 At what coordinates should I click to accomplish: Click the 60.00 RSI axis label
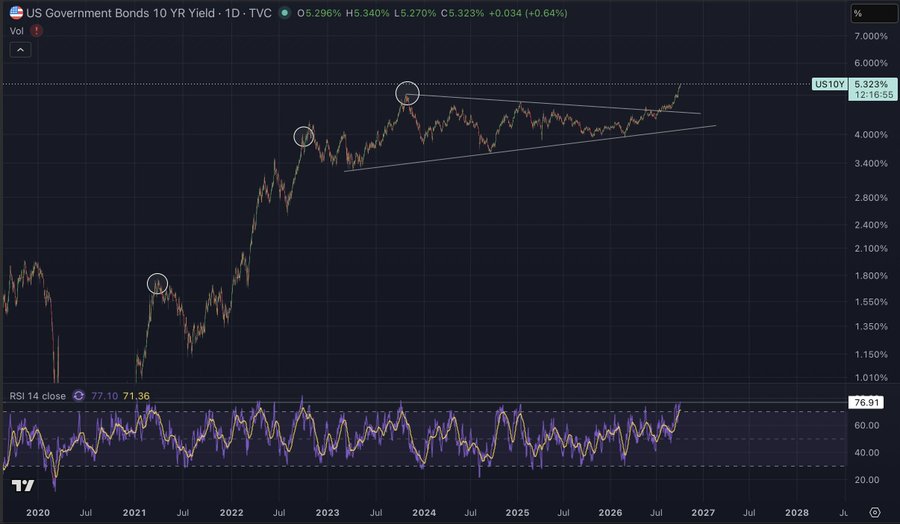point(867,425)
